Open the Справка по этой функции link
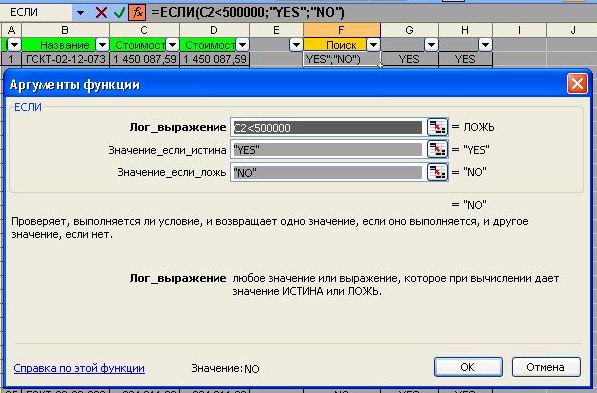The height and width of the screenshot is (393, 597). tap(79, 368)
